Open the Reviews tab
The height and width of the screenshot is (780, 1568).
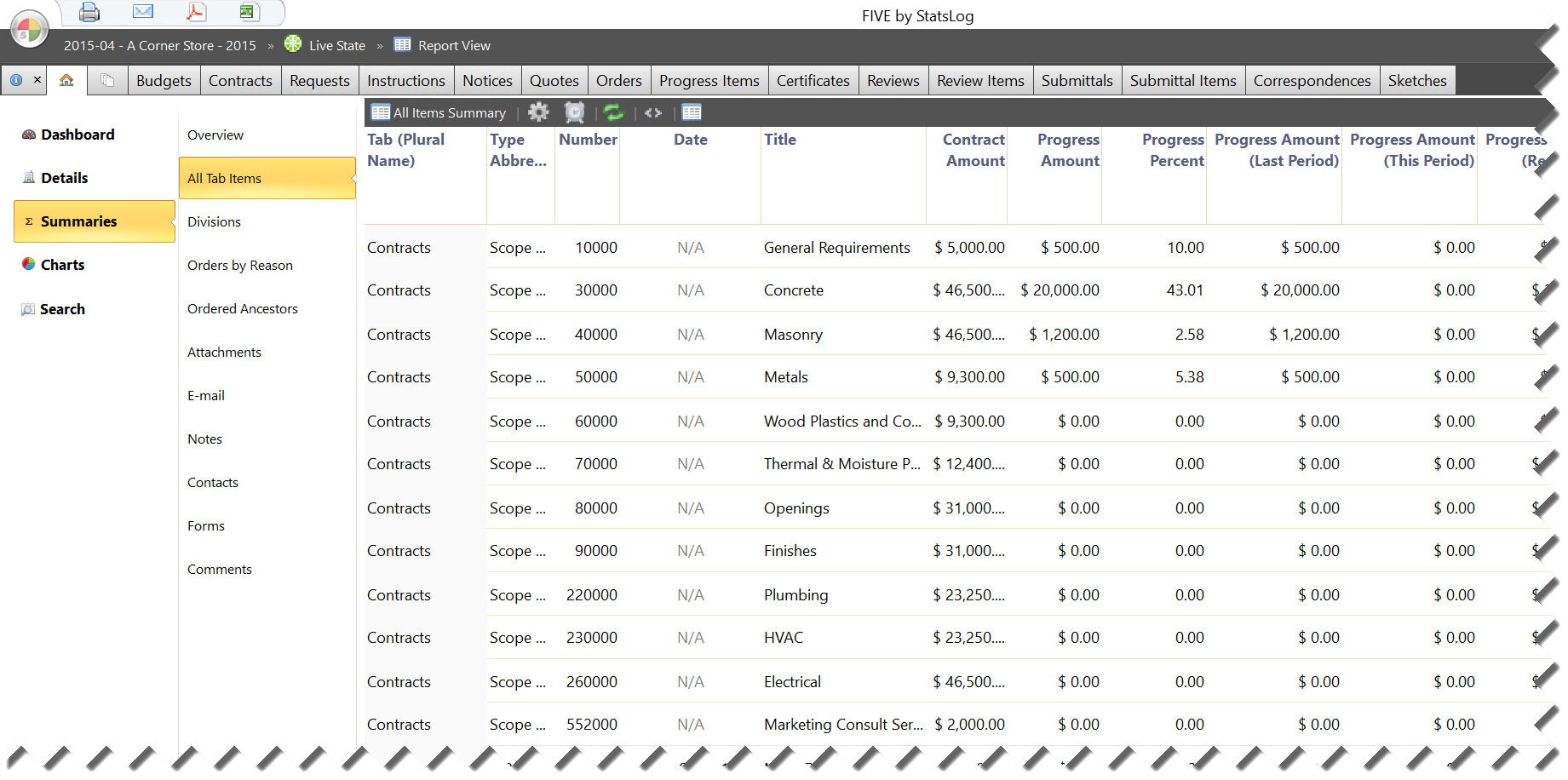click(893, 81)
